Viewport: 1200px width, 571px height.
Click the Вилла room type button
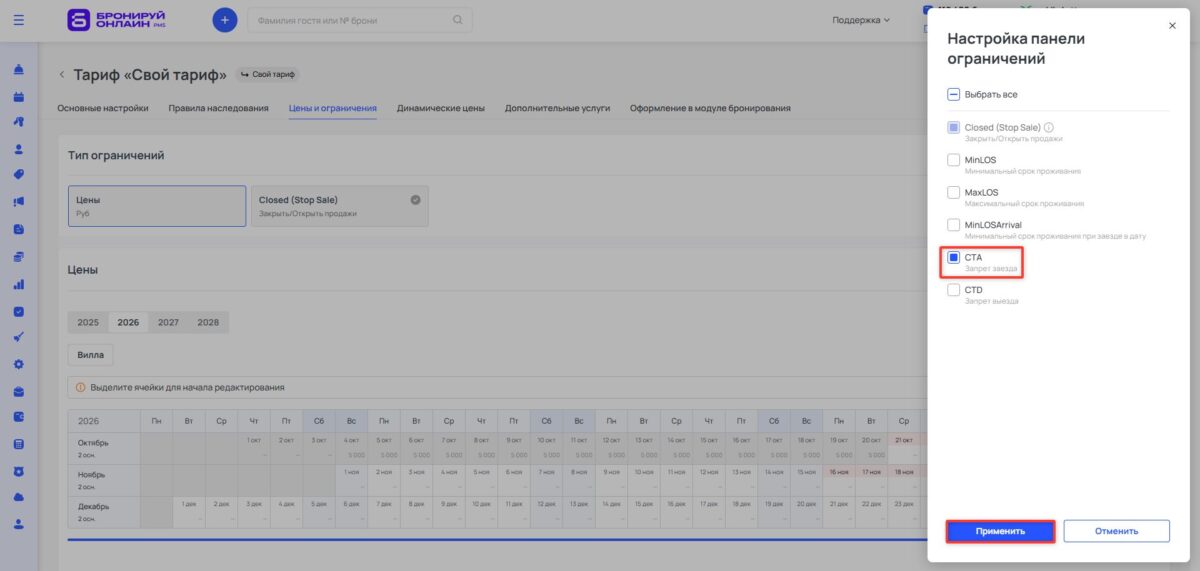[91, 355]
